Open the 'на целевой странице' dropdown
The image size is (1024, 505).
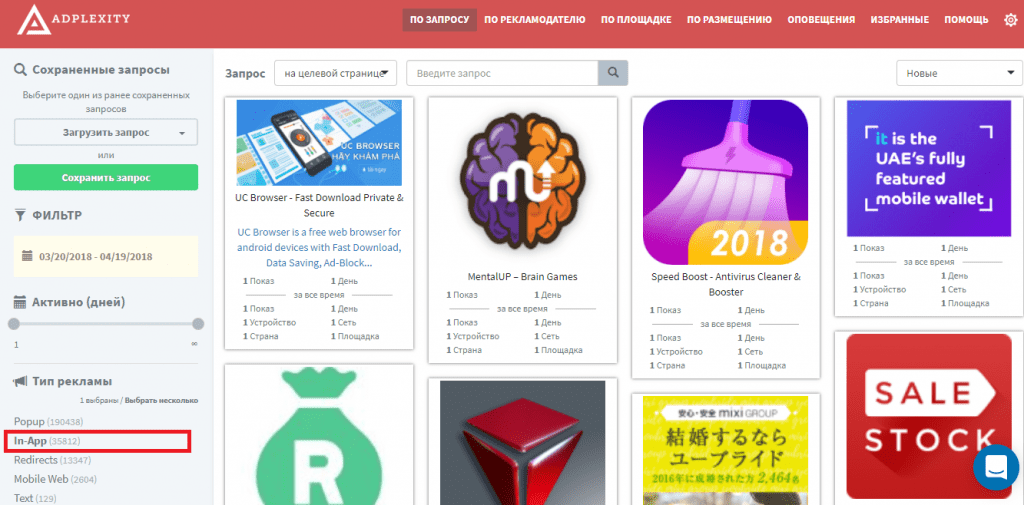(336, 73)
